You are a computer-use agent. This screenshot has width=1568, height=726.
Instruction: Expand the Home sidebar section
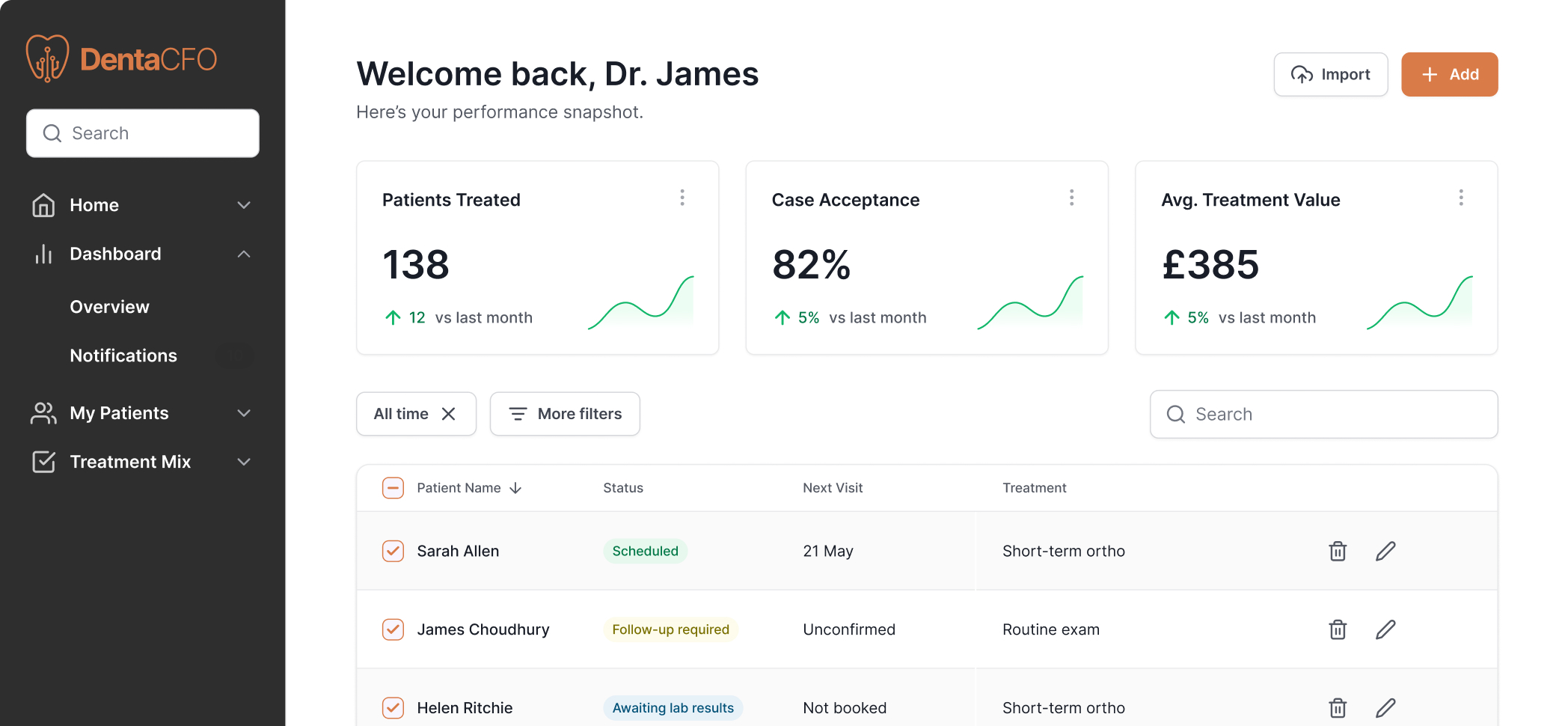tap(243, 205)
